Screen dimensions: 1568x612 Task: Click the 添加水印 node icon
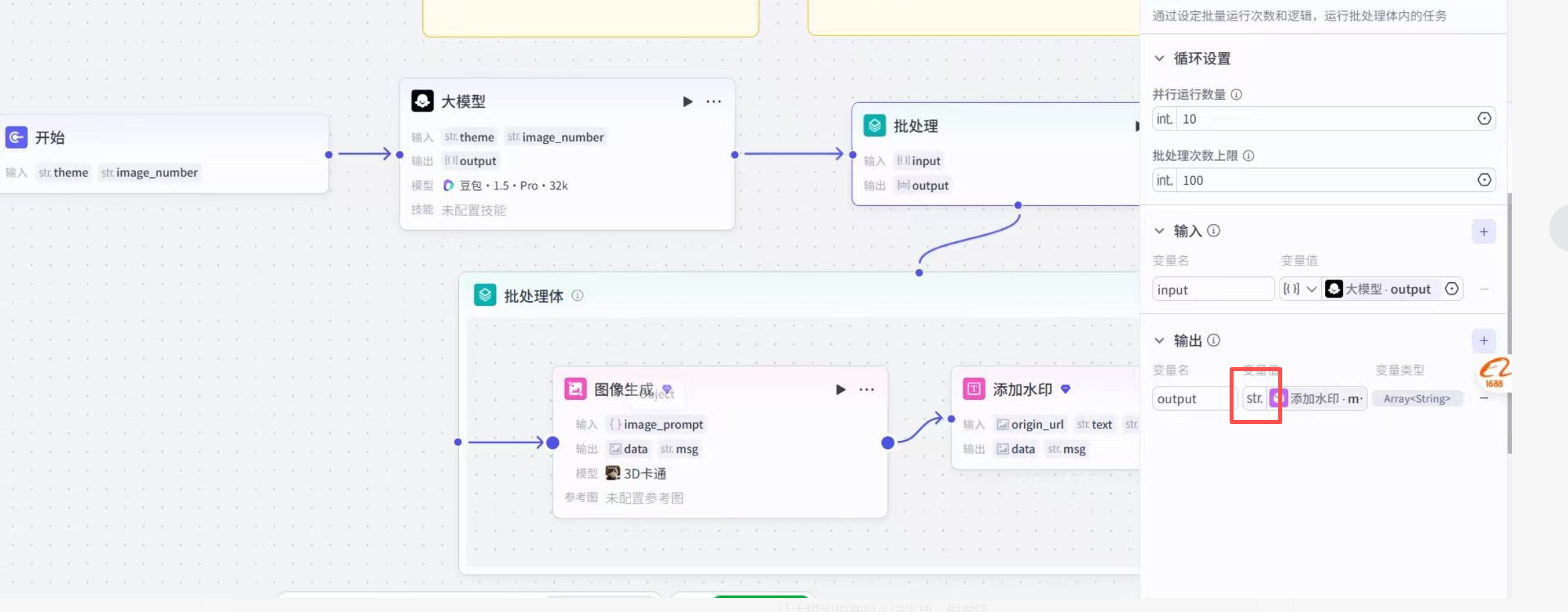974,389
